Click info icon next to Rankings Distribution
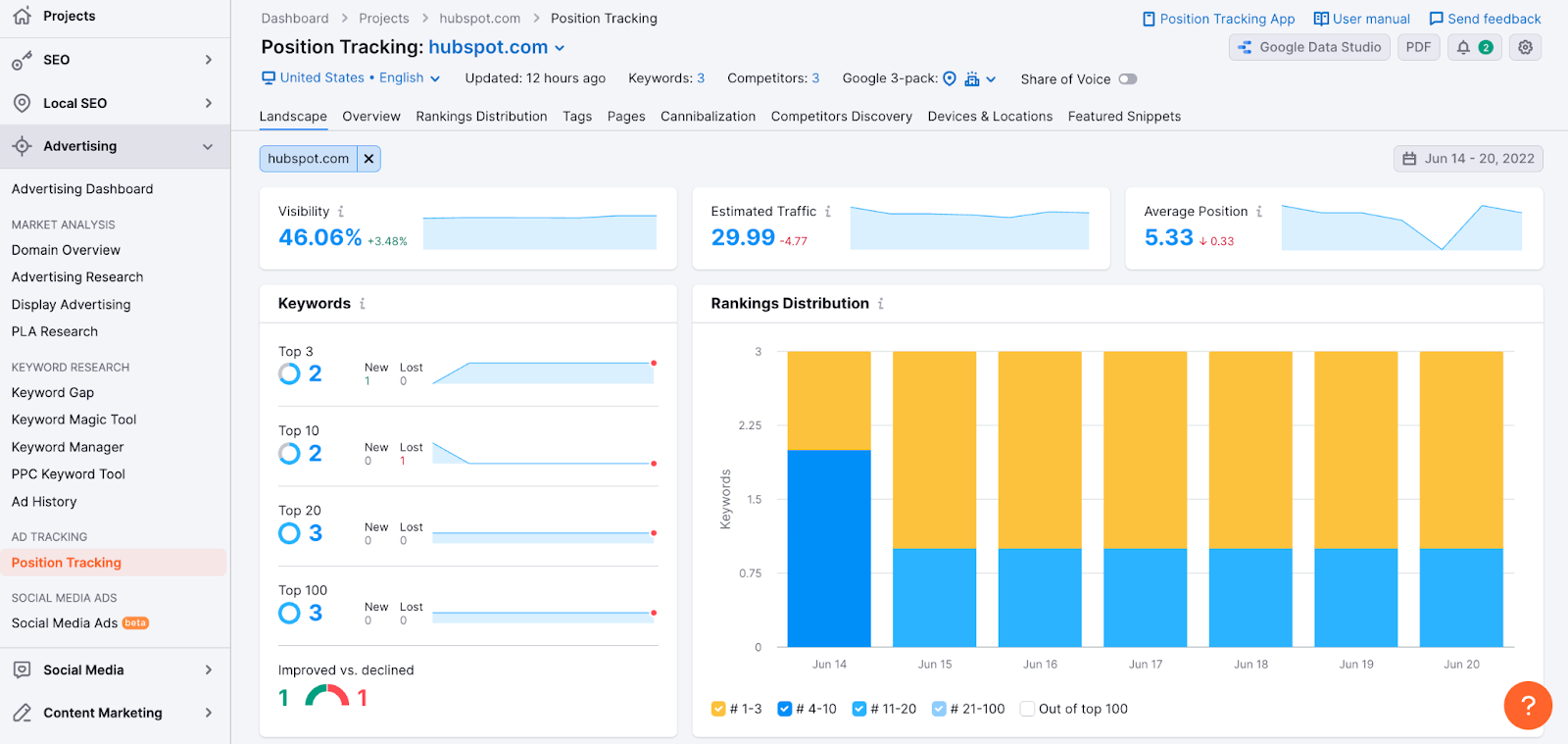 [881, 304]
